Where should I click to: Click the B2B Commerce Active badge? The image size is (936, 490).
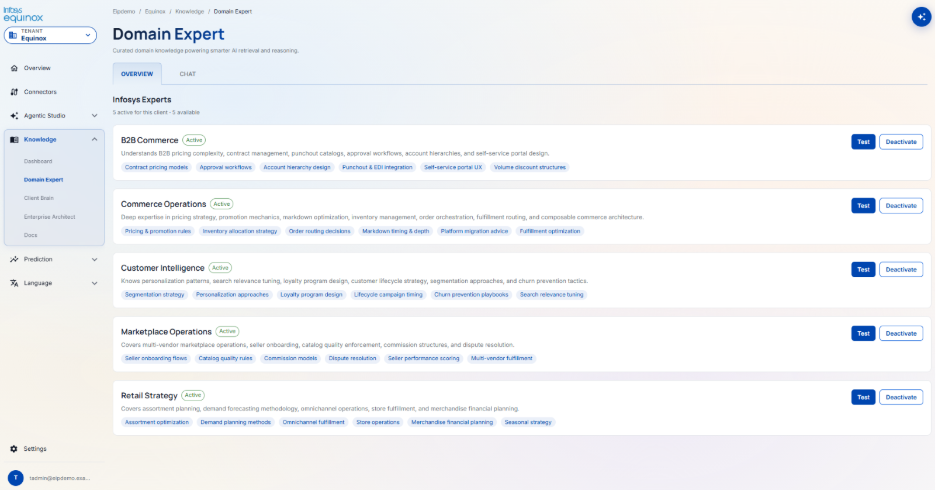[x=194, y=140]
